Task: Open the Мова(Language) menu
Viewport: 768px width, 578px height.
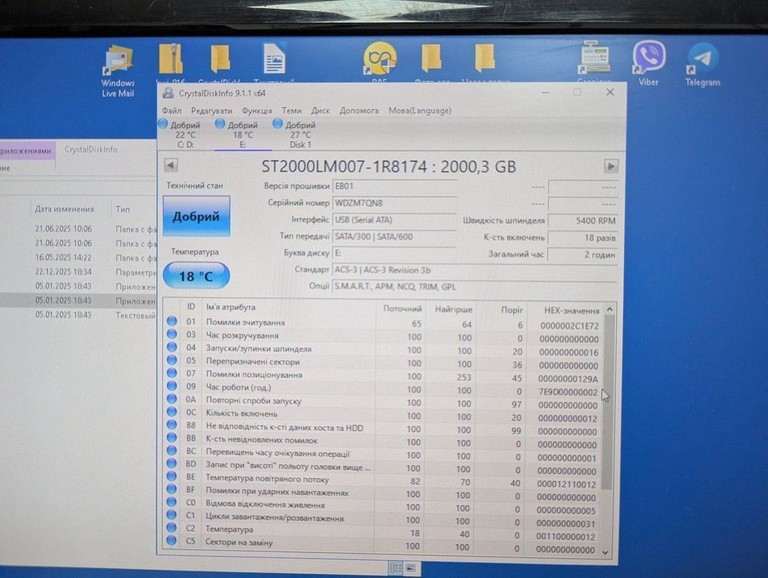Action: (x=420, y=111)
